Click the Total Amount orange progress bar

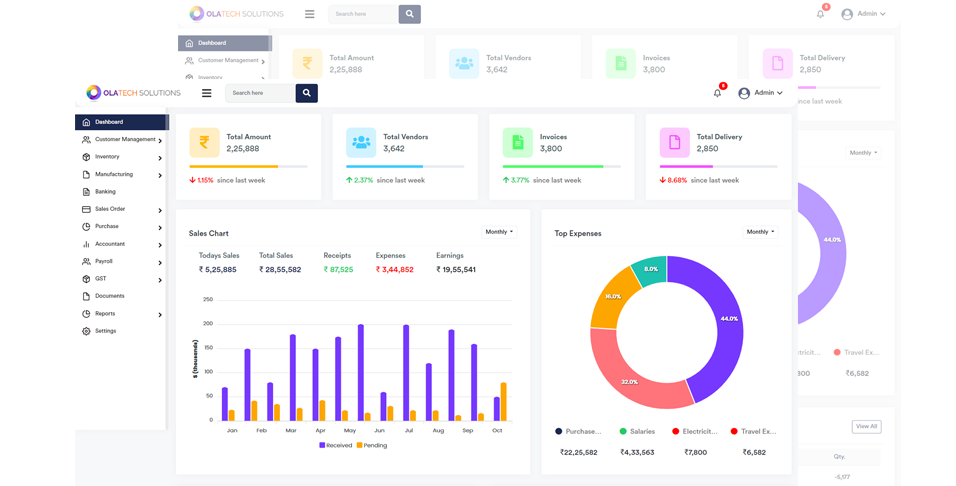[234, 166]
